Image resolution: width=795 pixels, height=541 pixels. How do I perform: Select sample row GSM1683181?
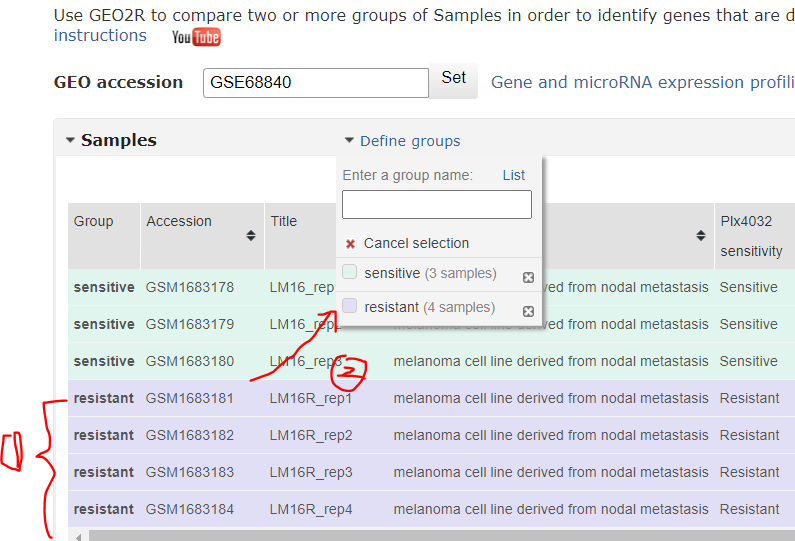(x=190, y=398)
